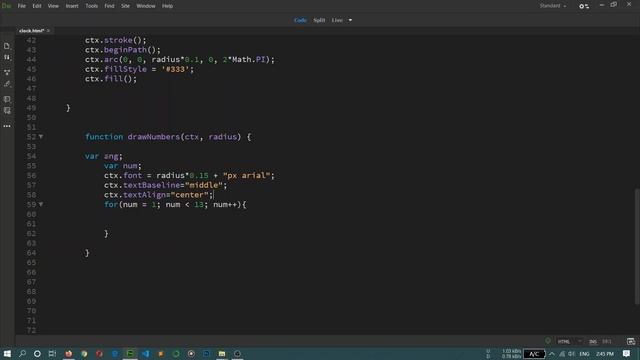This screenshot has width=640, height=360.
Task: Click the 'px arial' string on line 56
Action: click(247, 176)
